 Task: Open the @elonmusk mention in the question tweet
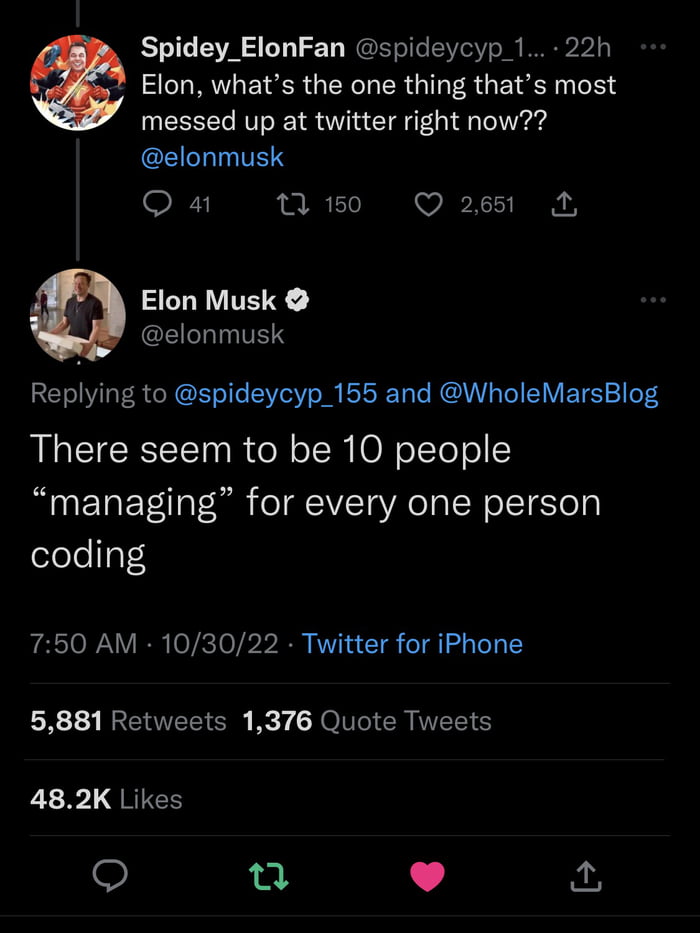point(212,157)
